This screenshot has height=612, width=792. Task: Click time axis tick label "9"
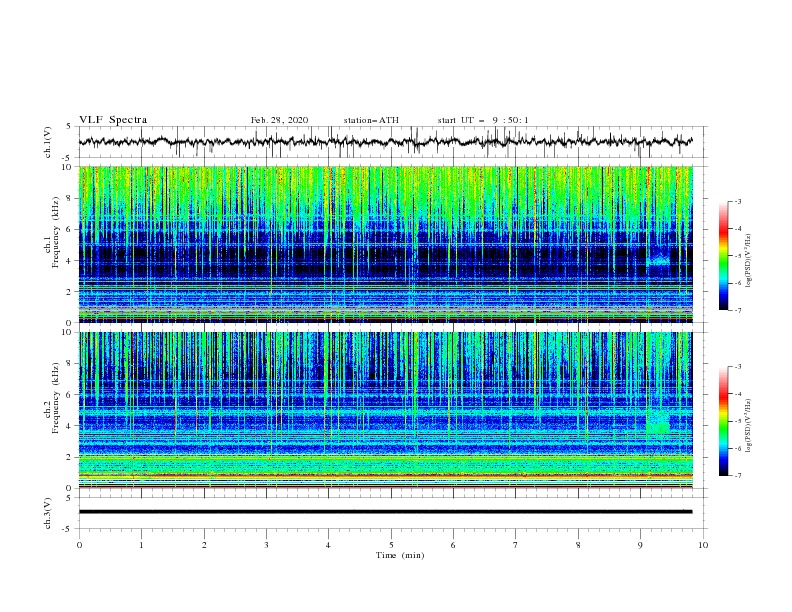pyautogui.click(x=640, y=545)
